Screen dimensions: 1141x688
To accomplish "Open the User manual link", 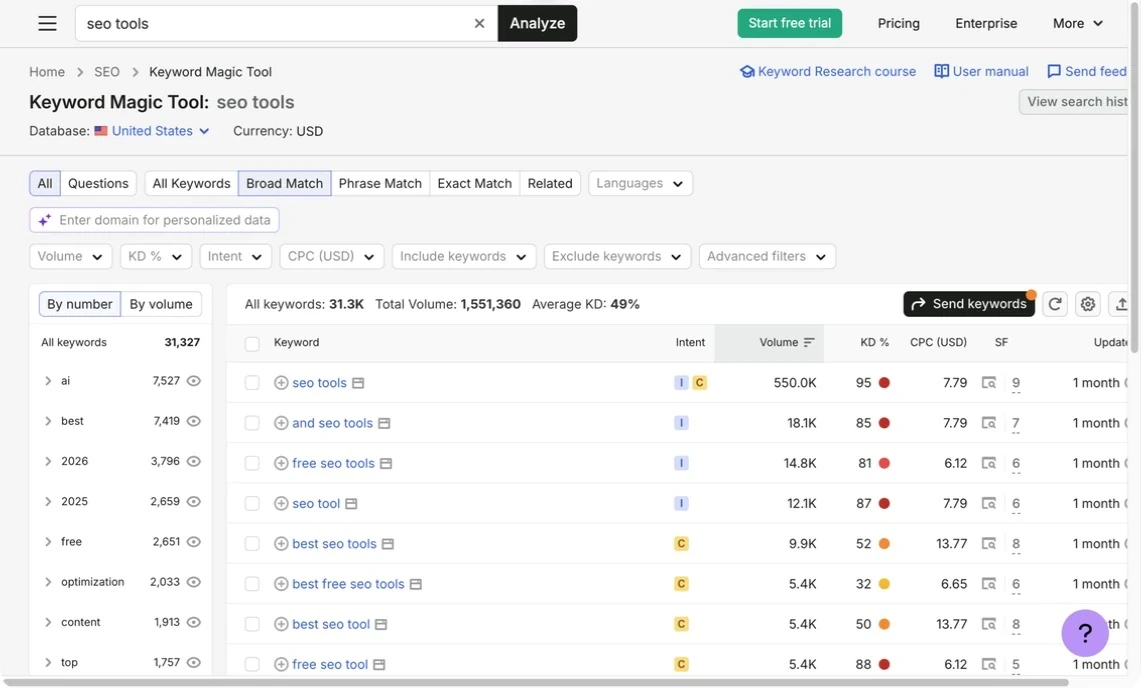I will [x=982, y=71].
